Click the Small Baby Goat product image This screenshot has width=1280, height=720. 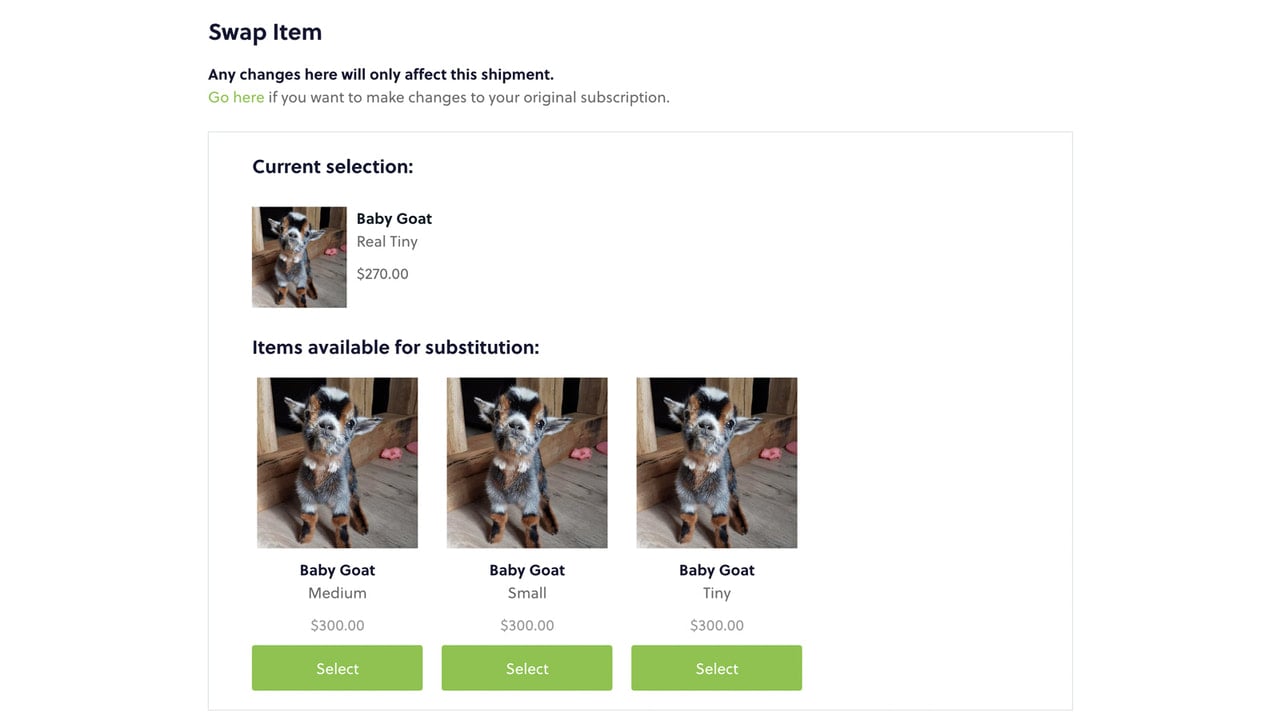click(x=527, y=463)
